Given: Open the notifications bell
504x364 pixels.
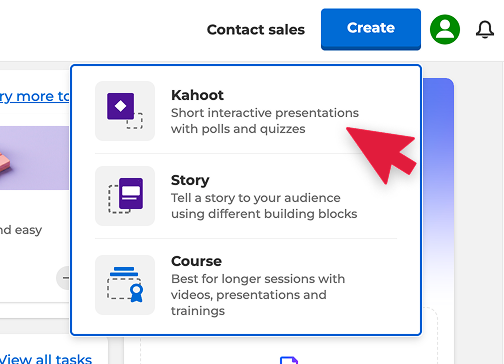Looking at the screenshot, I should point(485,30).
